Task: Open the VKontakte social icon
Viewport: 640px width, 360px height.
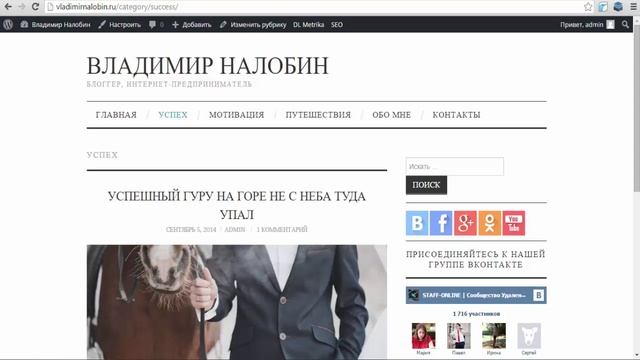Action: click(417, 223)
